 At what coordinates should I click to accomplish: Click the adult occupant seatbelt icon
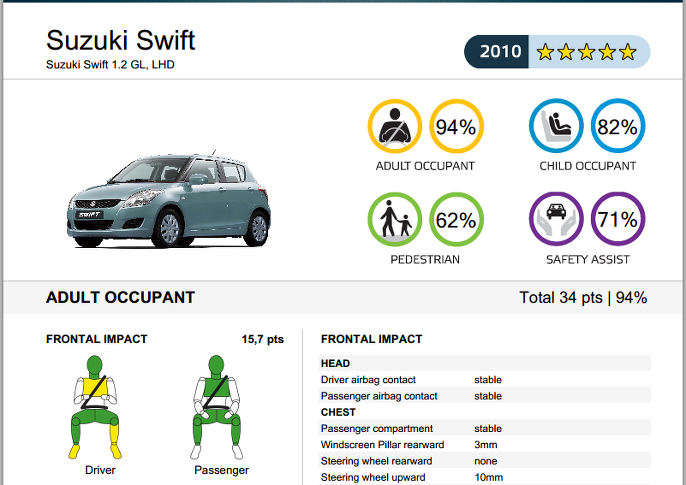coord(395,126)
